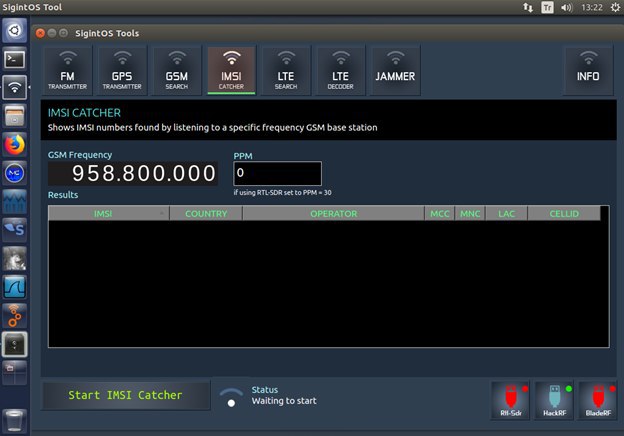Viewport: 624px width, 436px height.
Task: Open the INFO tab
Action: (588, 70)
